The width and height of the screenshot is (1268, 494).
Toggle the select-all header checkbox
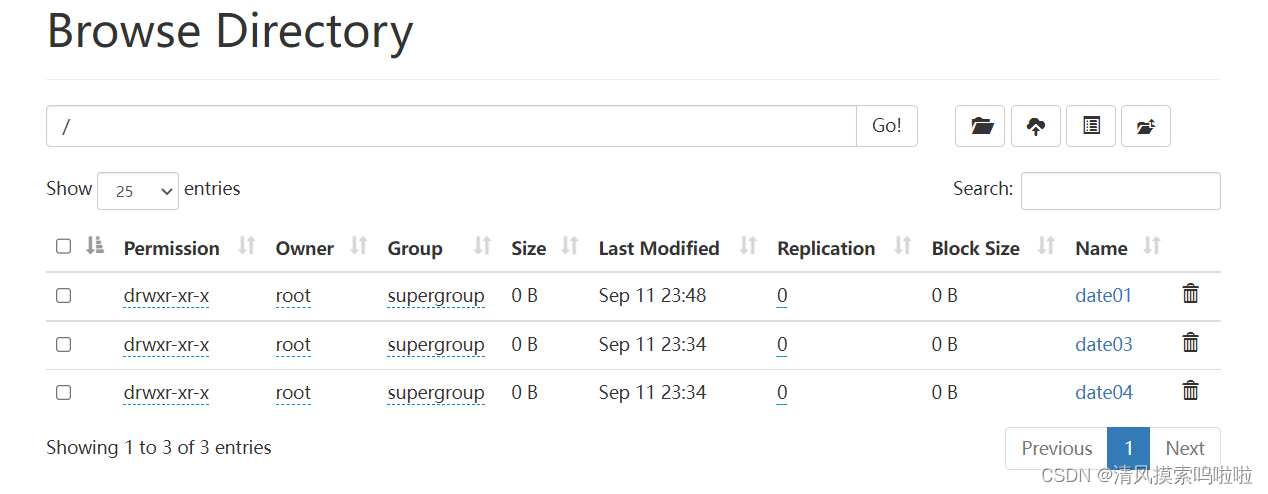click(x=63, y=246)
